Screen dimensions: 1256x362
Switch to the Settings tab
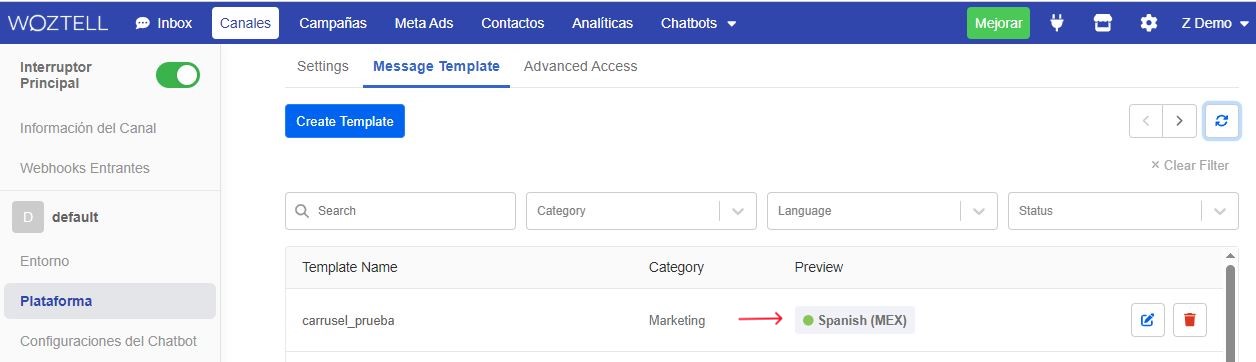pyautogui.click(x=323, y=66)
